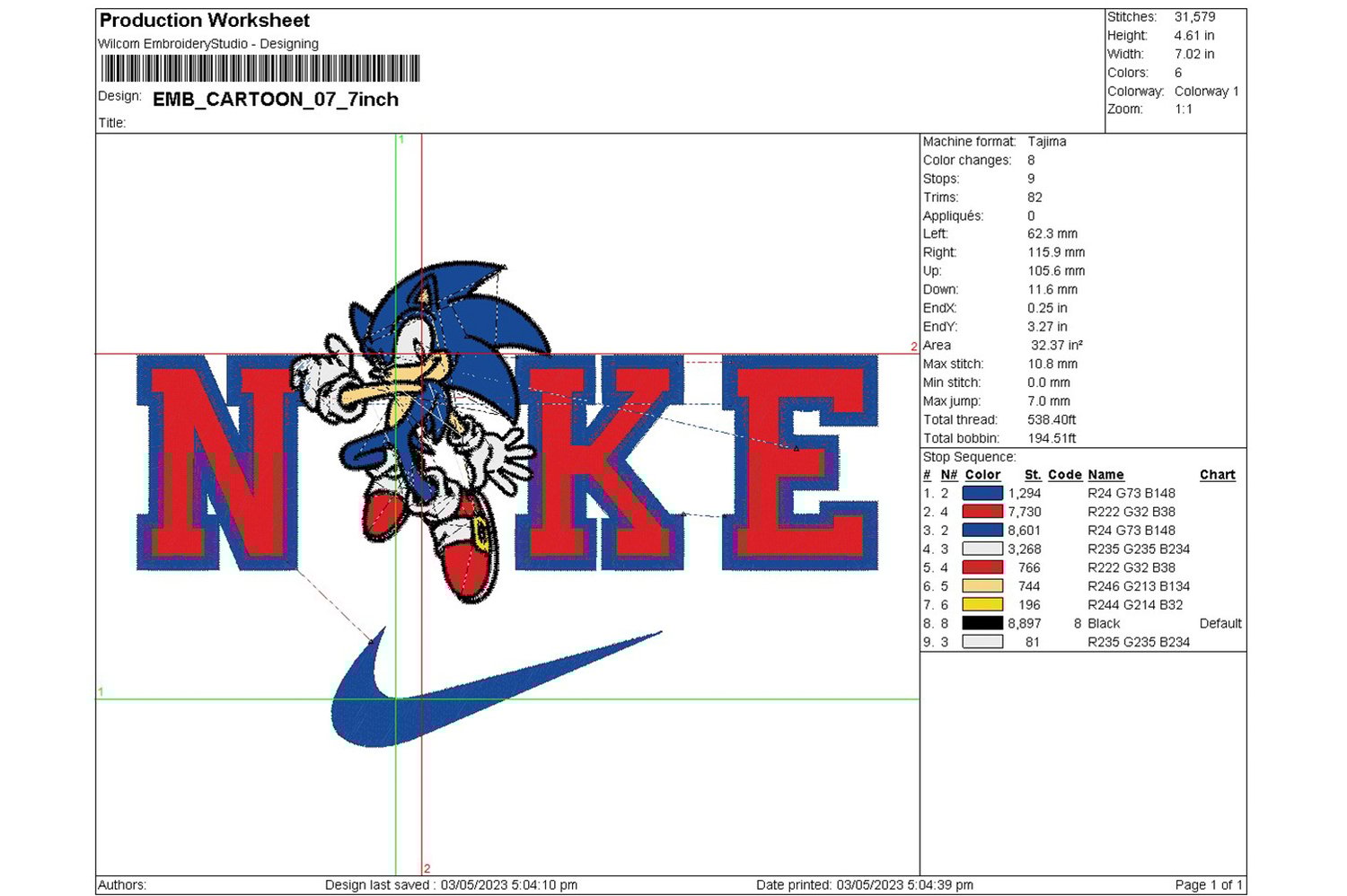
Task: Select the stitches count "31,579"
Action: 1195,17
